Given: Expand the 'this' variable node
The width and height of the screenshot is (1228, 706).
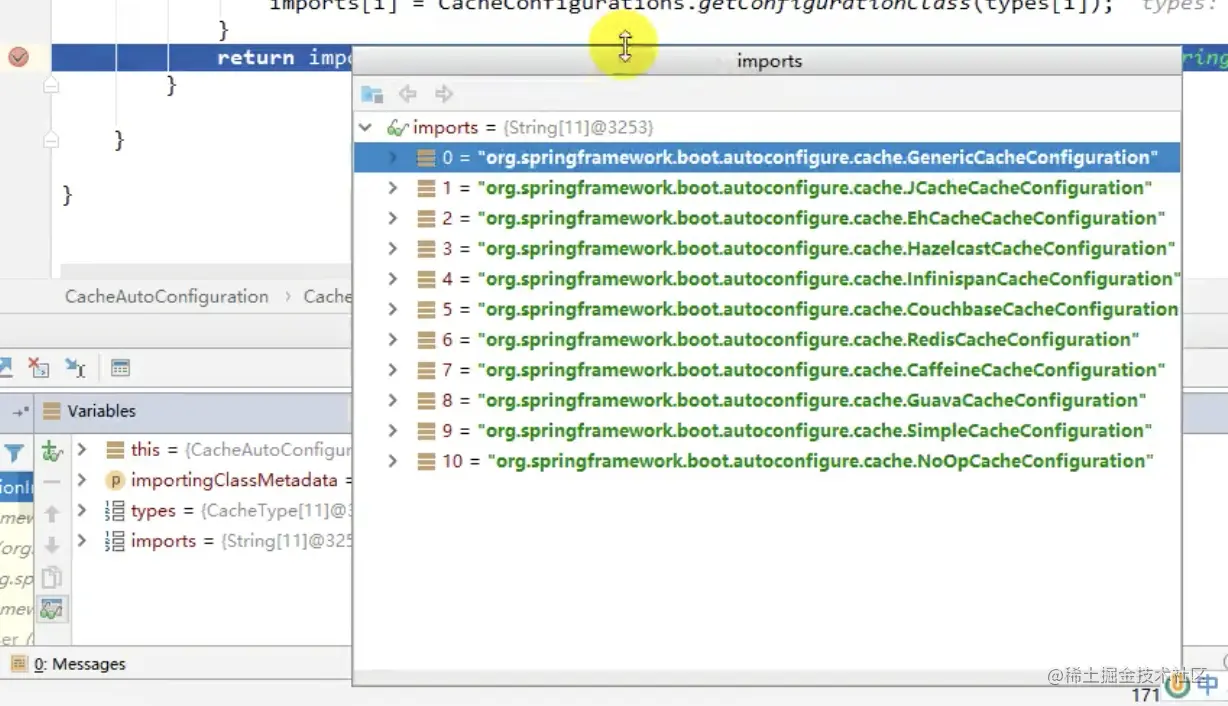Looking at the screenshot, I should coord(83,450).
